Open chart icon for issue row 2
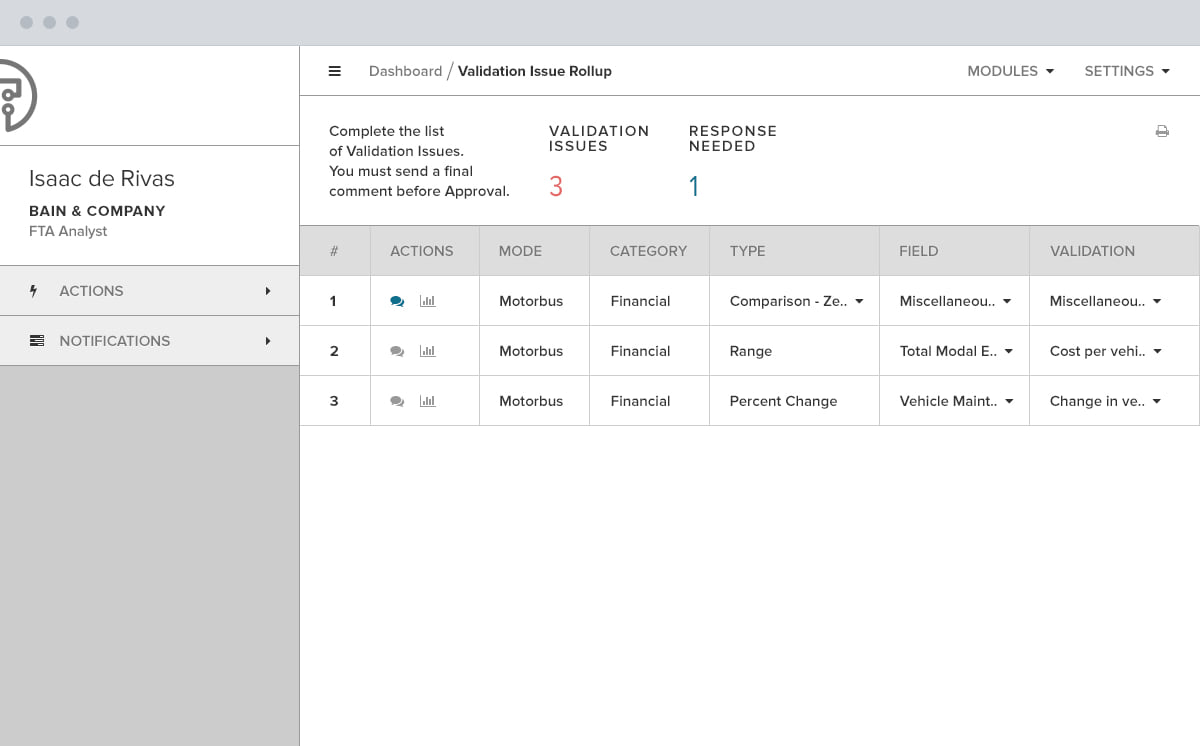Viewport: 1200px width, 746px height. point(427,351)
